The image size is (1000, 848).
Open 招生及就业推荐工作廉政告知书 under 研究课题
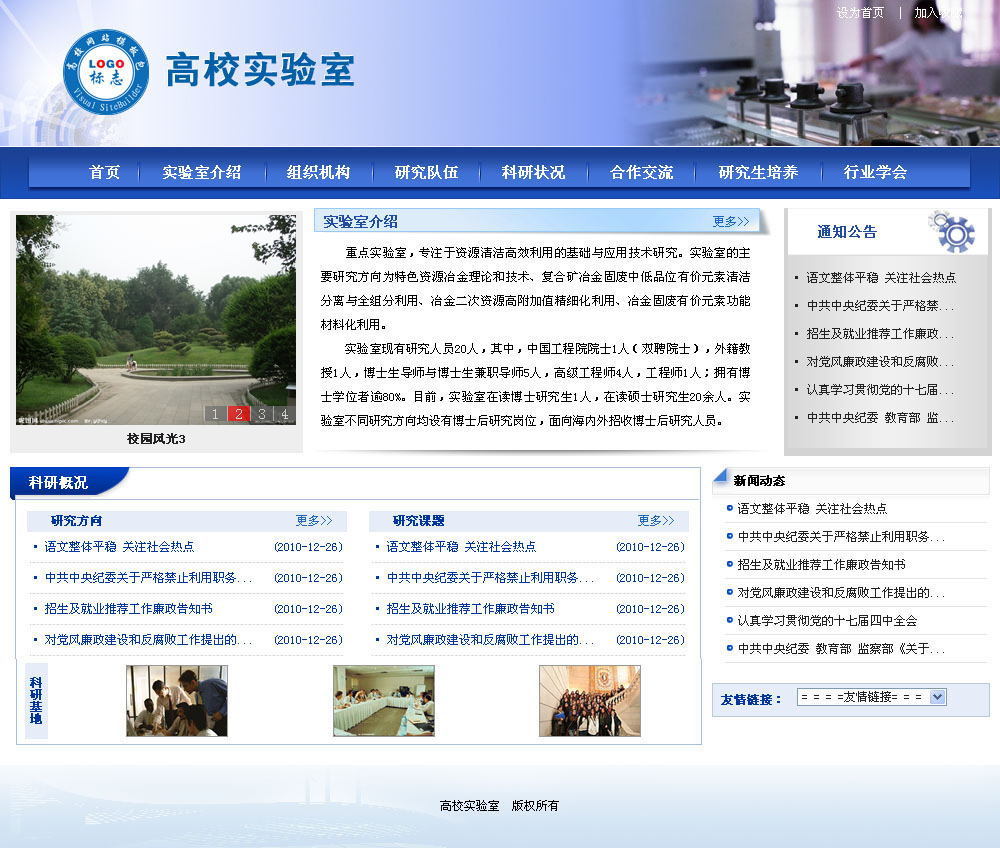pyautogui.click(x=470, y=609)
